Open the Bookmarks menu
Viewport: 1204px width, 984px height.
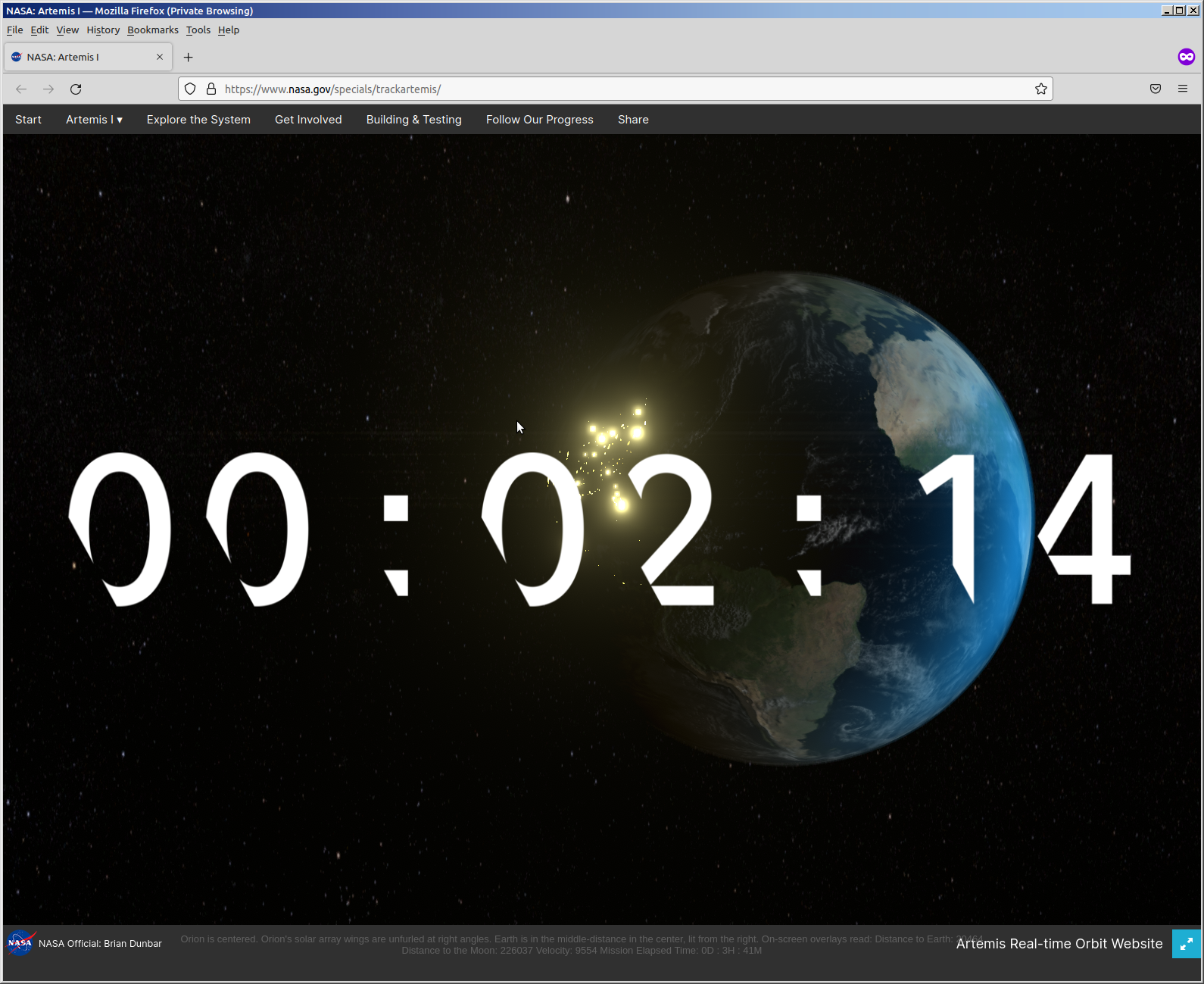pyautogui.click(x=153, y=30)
